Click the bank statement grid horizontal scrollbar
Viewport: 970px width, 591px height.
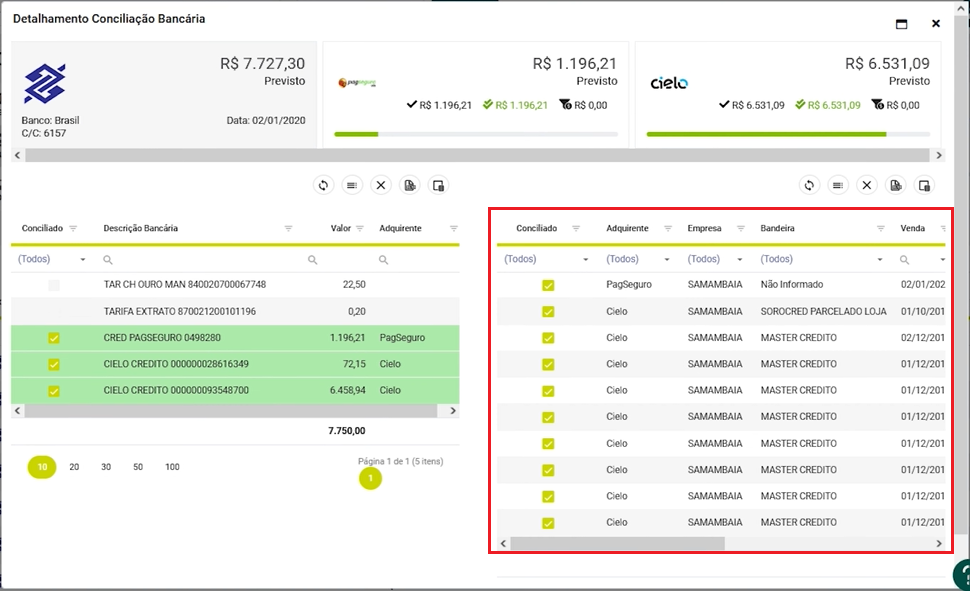point(230,411)
